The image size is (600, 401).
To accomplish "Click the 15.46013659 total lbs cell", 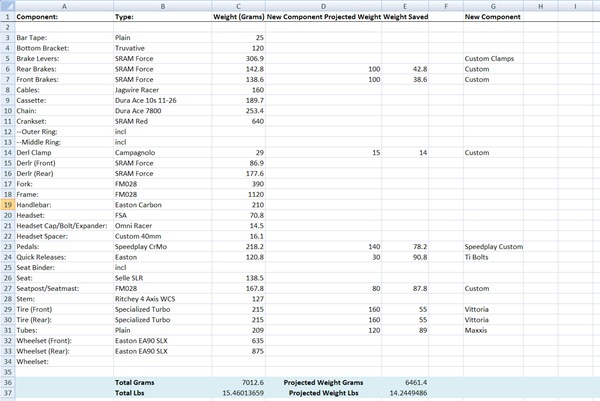I will [x=238, y=393].
